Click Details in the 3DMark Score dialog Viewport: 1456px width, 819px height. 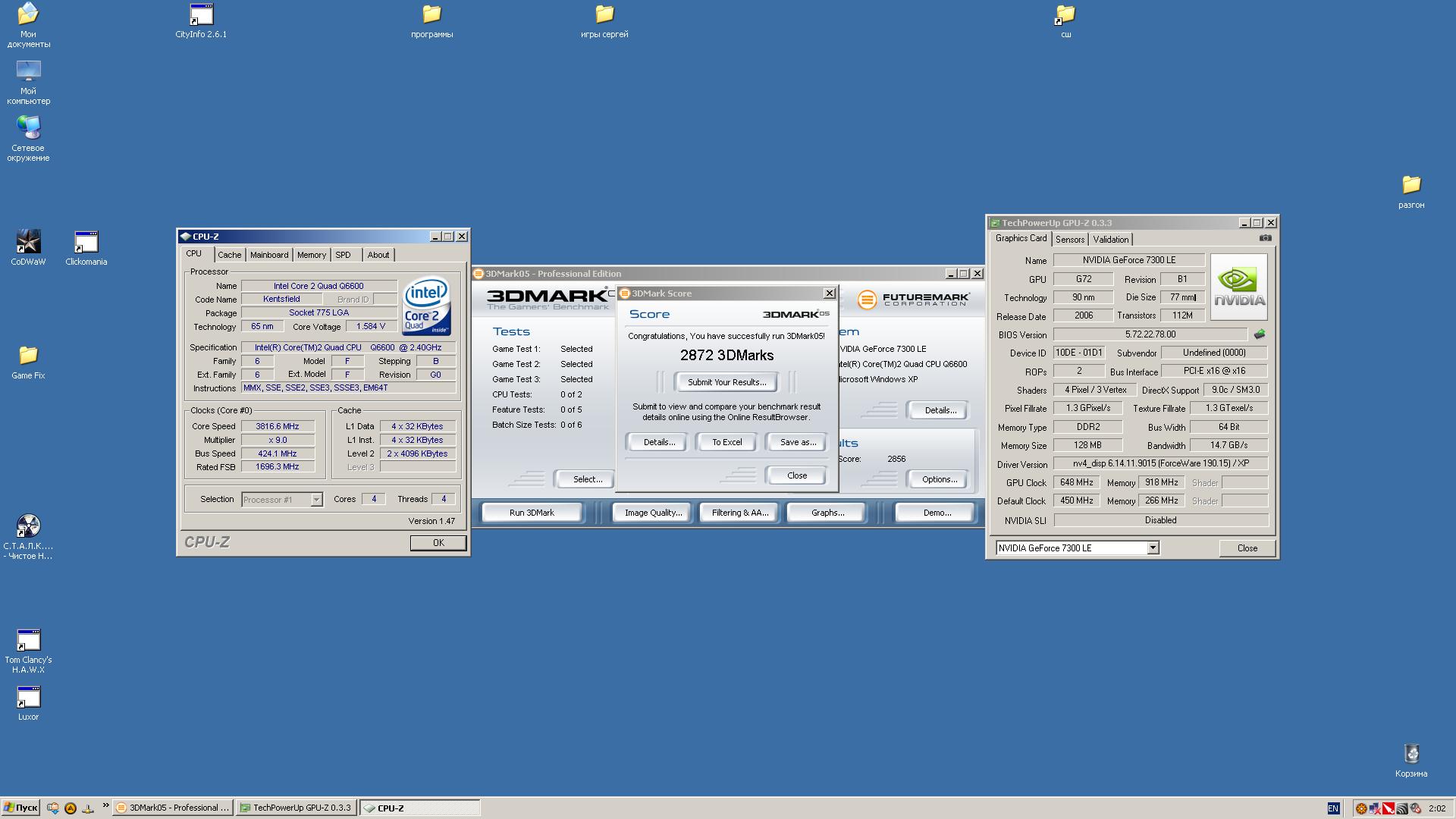point(659,442)
